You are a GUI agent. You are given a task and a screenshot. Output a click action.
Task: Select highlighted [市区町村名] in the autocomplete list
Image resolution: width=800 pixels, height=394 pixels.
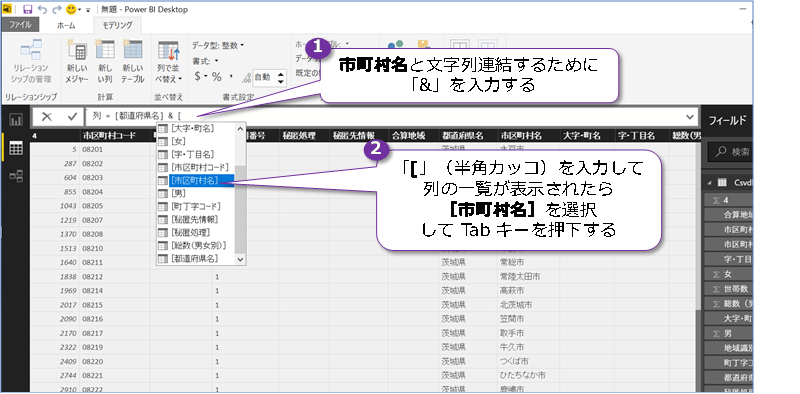[195, 180]
